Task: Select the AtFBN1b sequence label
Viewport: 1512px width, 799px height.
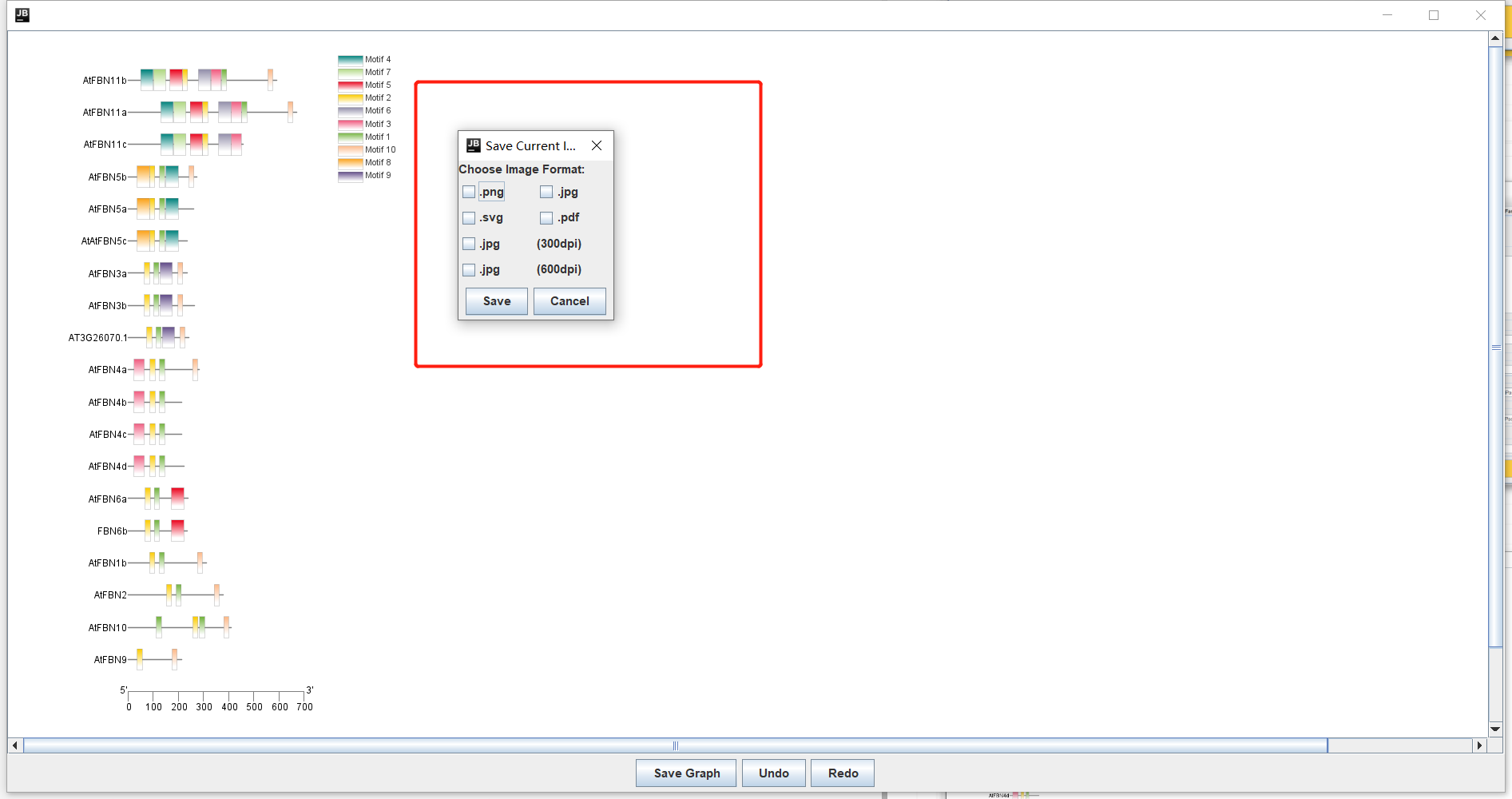Action: (x=108, y=563)
